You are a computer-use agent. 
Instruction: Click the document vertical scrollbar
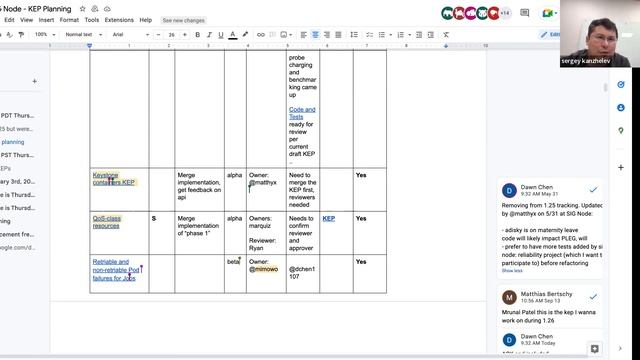coord(605,87)
